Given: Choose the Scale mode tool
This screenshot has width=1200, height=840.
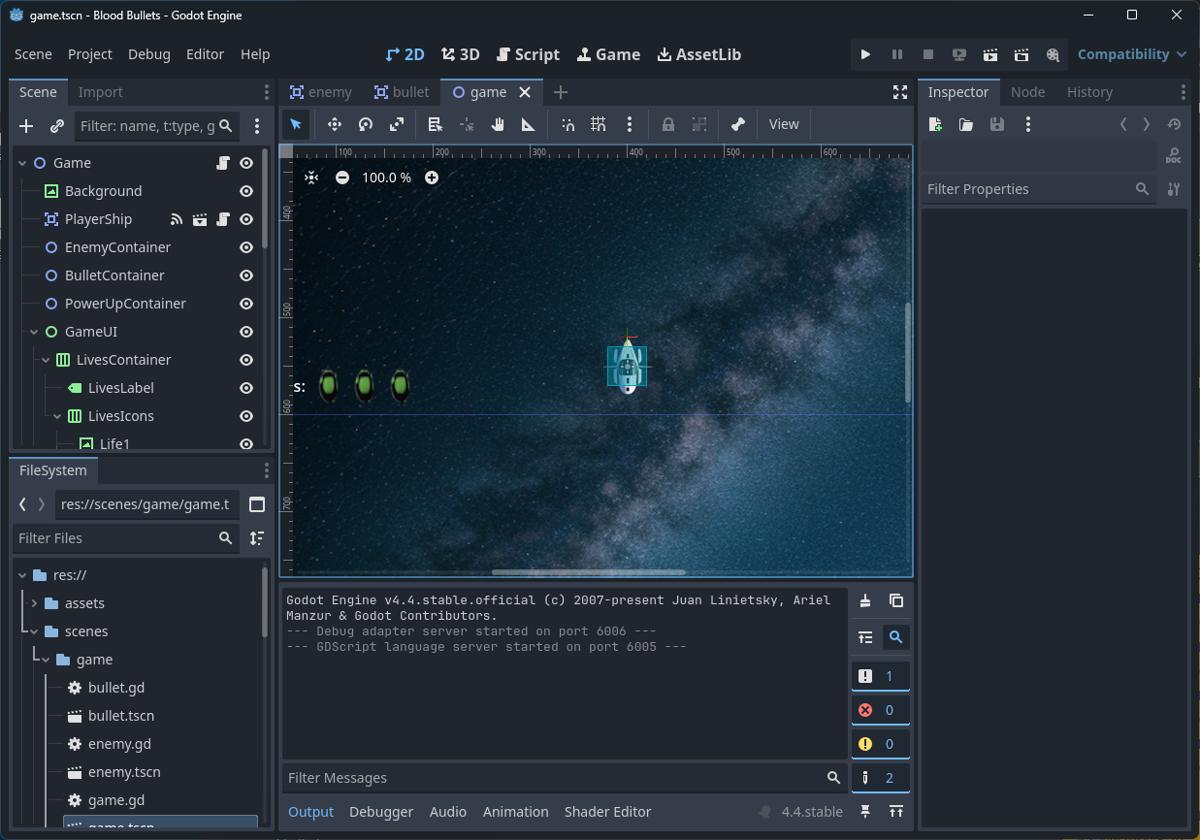Looking at the screenshot, I should click(x=397, y=124).
